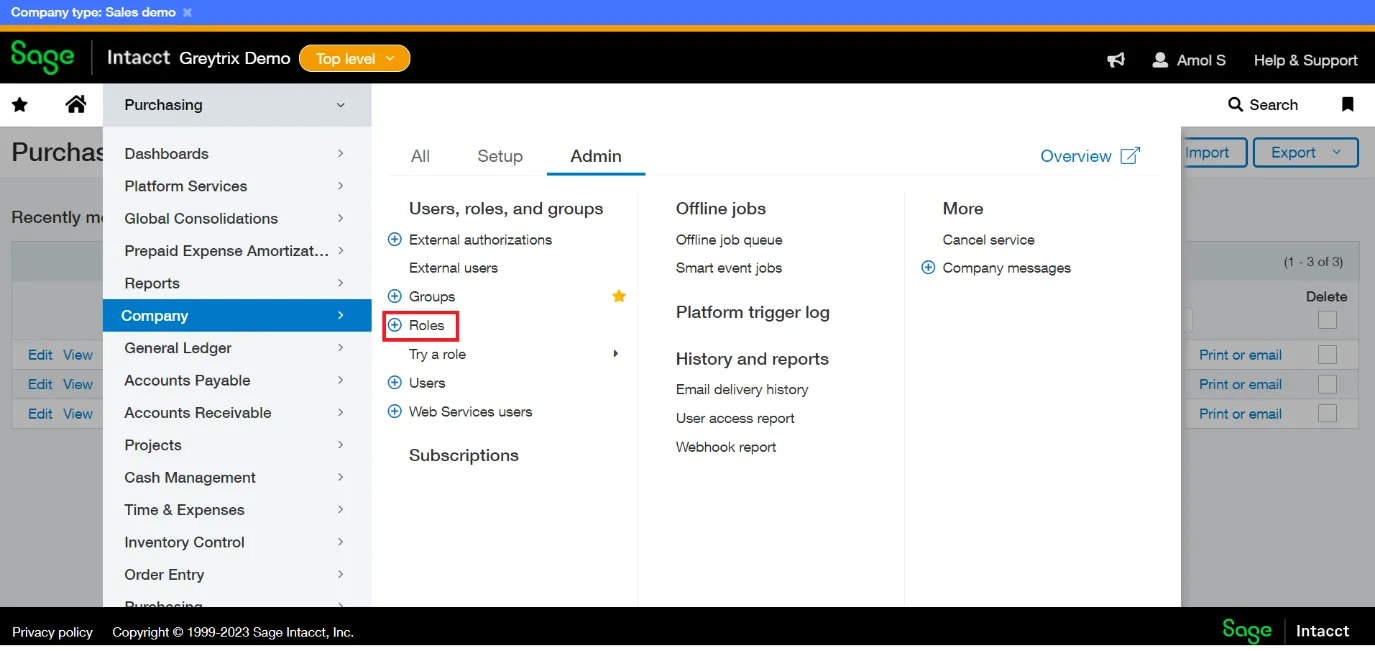Open the Amol S user menu
Screen dimensions: 1375x651
tap(1188, 60)
